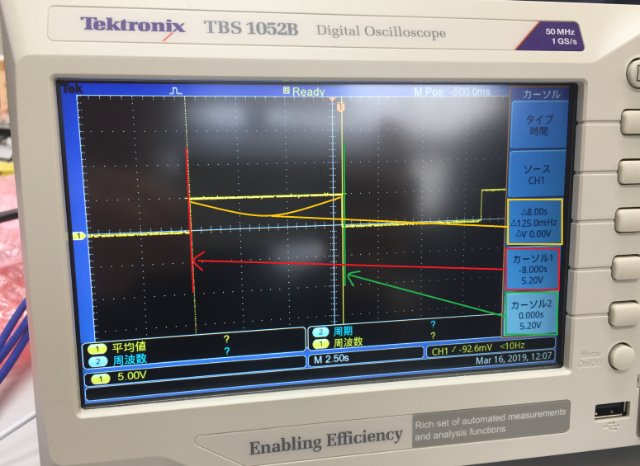Click the channel 1 ground marker
The image size is (640, 466).
pos(79,235)
